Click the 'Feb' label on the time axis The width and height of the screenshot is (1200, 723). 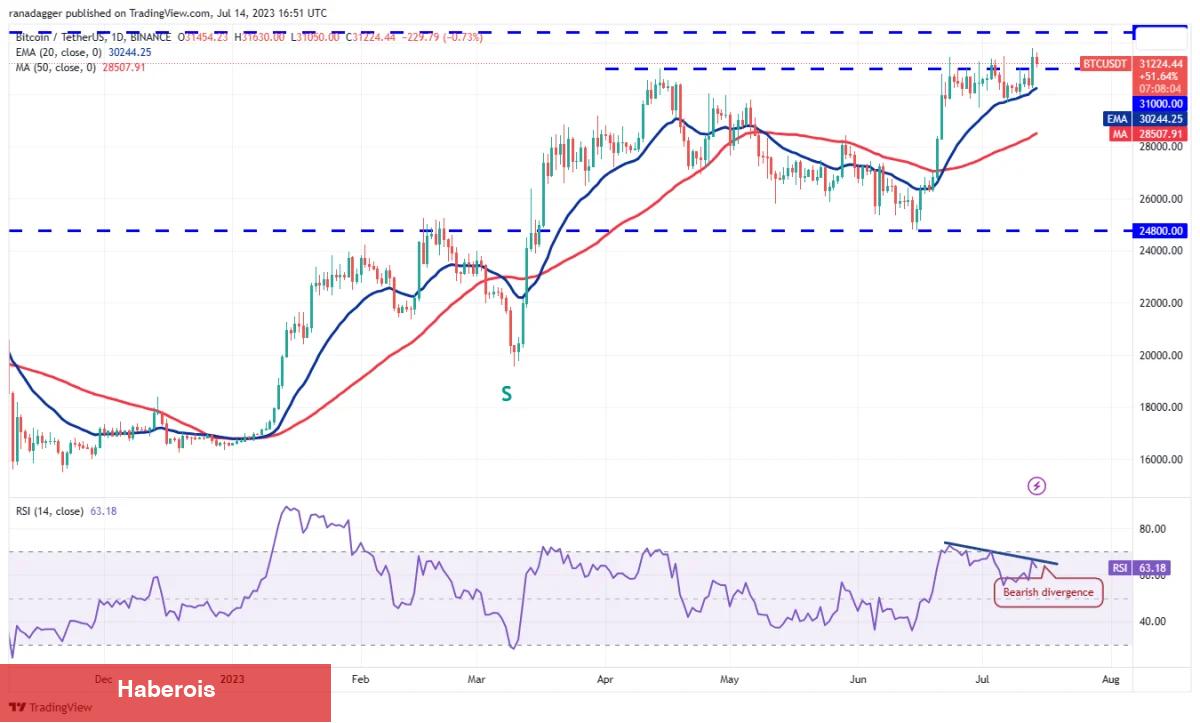[x=361, y=678]
